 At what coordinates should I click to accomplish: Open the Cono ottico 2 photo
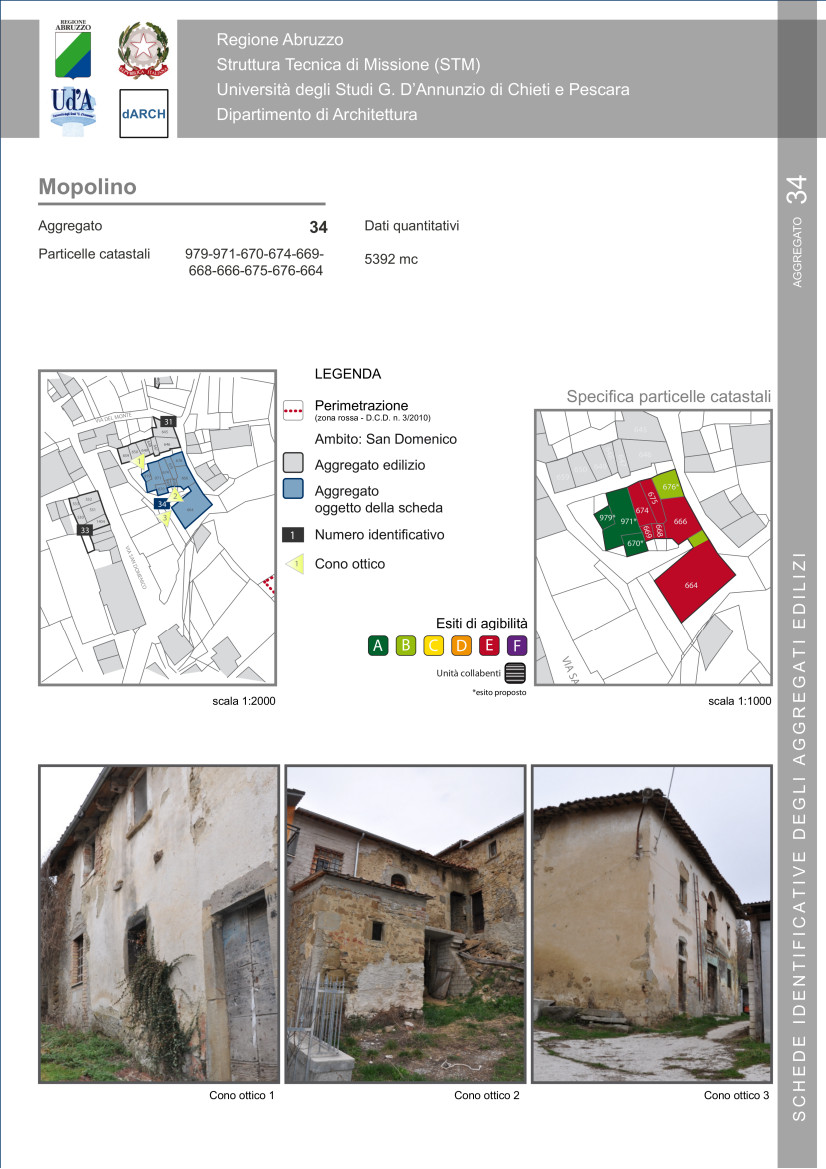click(406, 924)
